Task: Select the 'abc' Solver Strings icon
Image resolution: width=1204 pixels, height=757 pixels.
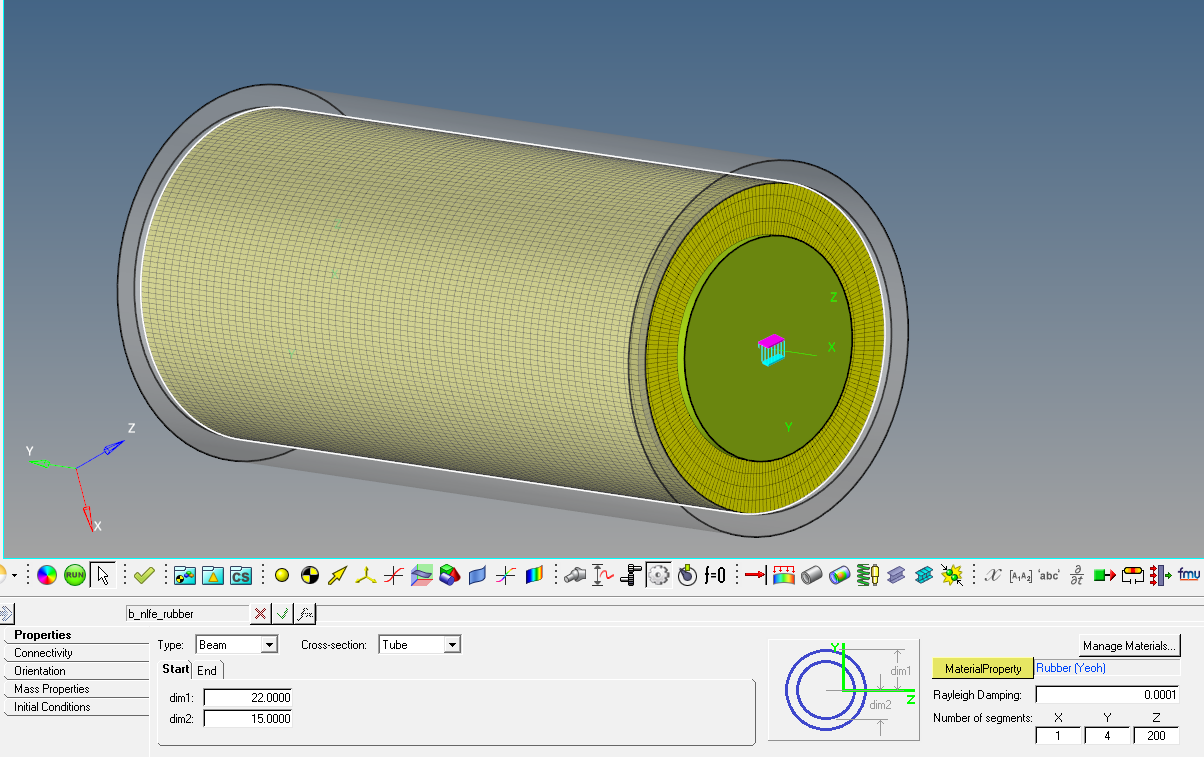Action: tap(1048, 575)
